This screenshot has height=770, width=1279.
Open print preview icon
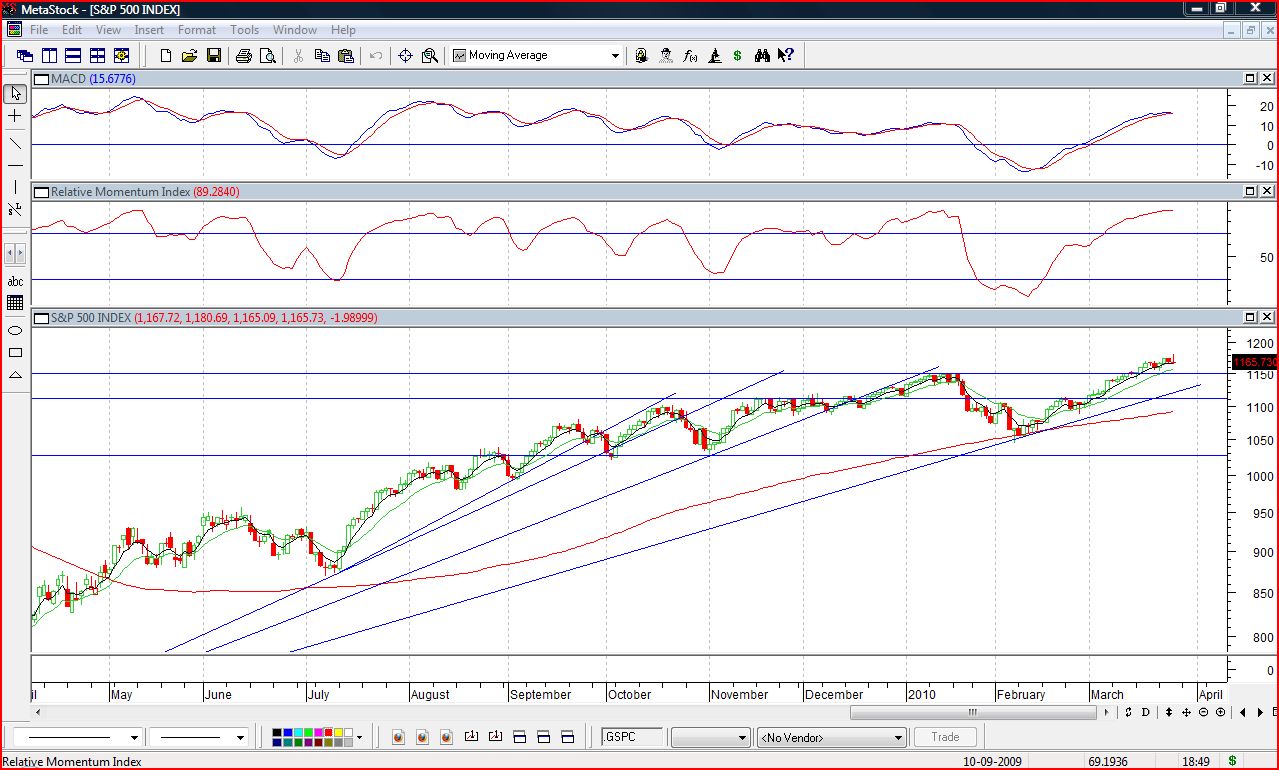tap(268, 56)
